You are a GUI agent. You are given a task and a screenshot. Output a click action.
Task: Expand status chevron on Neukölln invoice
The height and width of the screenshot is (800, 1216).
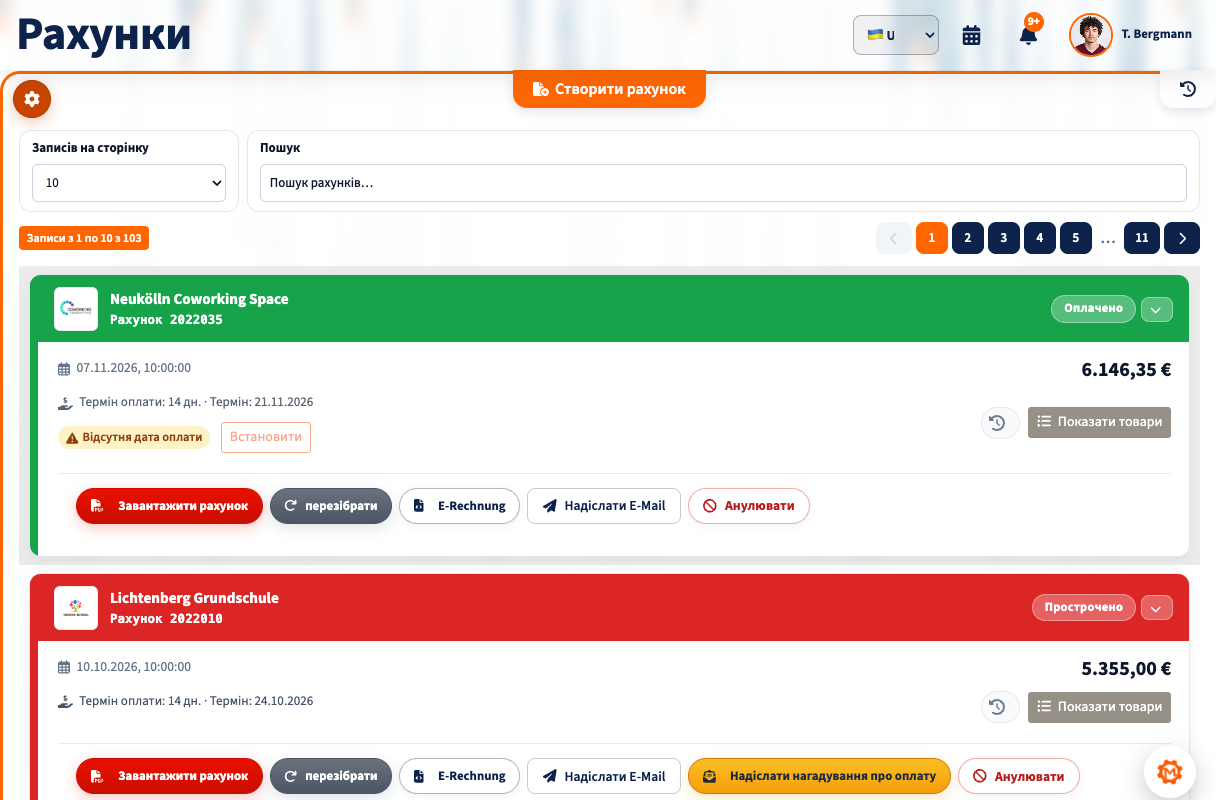[1156, 309]
